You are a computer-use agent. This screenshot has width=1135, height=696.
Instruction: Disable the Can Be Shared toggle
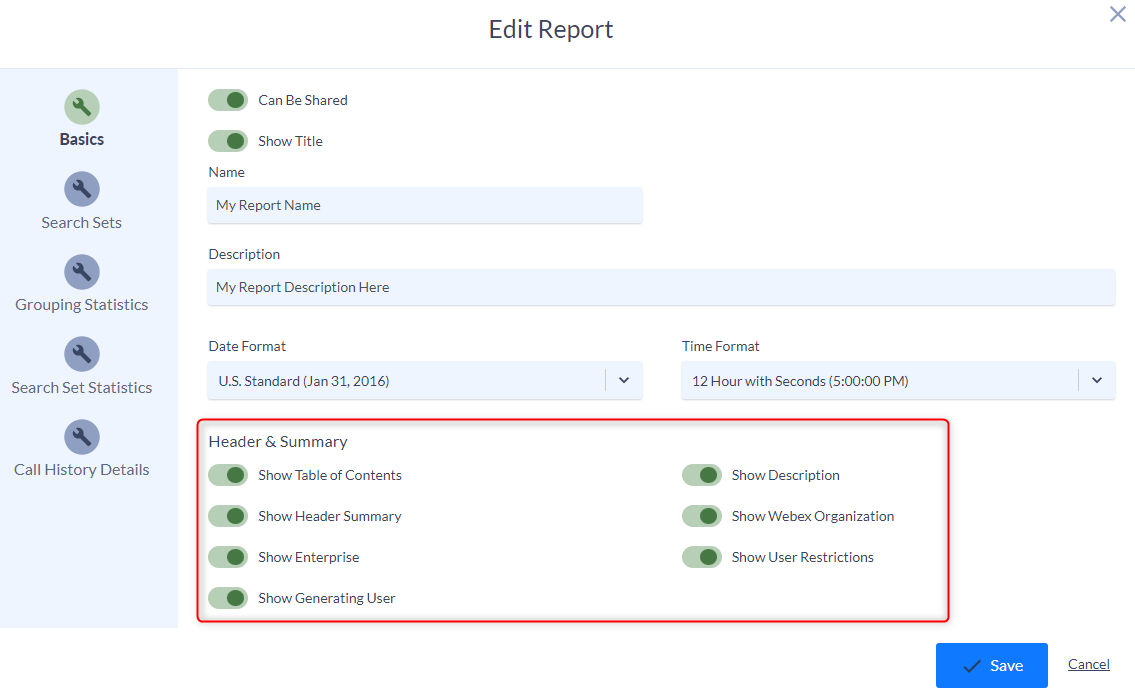[x=228, y=100]
